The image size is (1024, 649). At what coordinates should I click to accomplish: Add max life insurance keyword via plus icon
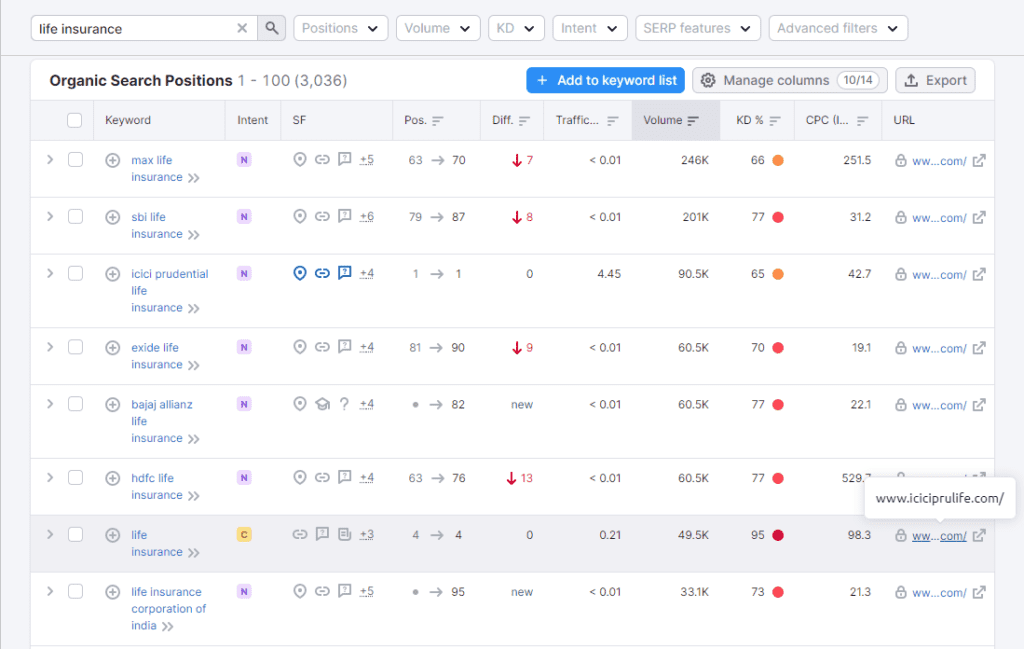coord(112,160)
